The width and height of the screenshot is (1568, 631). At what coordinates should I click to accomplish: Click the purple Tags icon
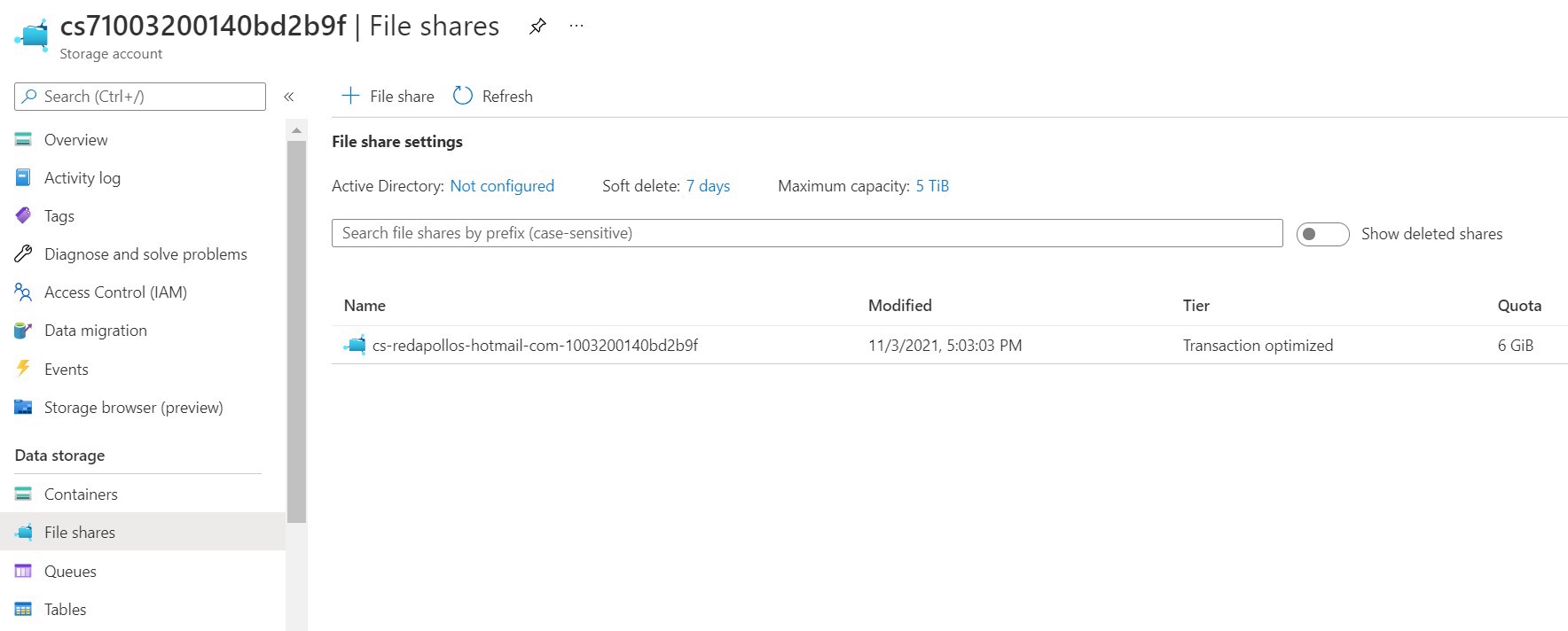click(x=23, y=216)
